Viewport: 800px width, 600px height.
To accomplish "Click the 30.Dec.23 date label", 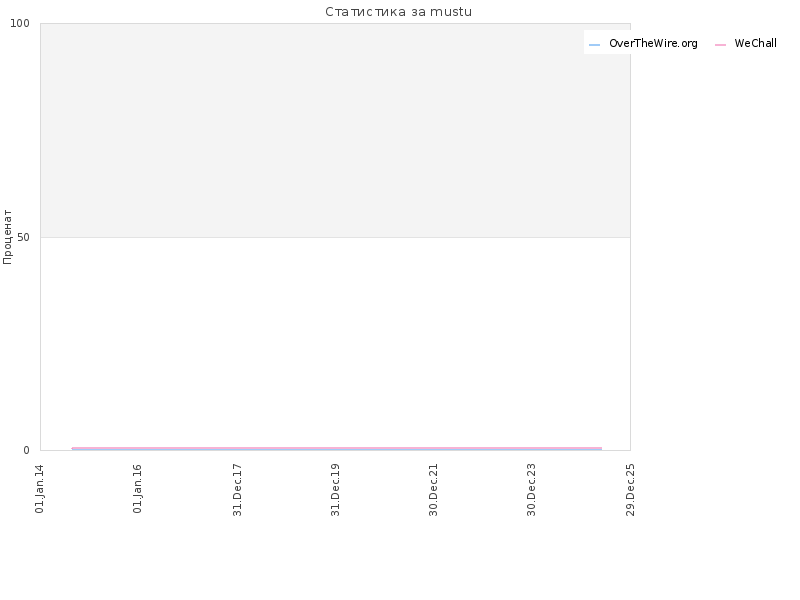I will (x=531, y=490).
